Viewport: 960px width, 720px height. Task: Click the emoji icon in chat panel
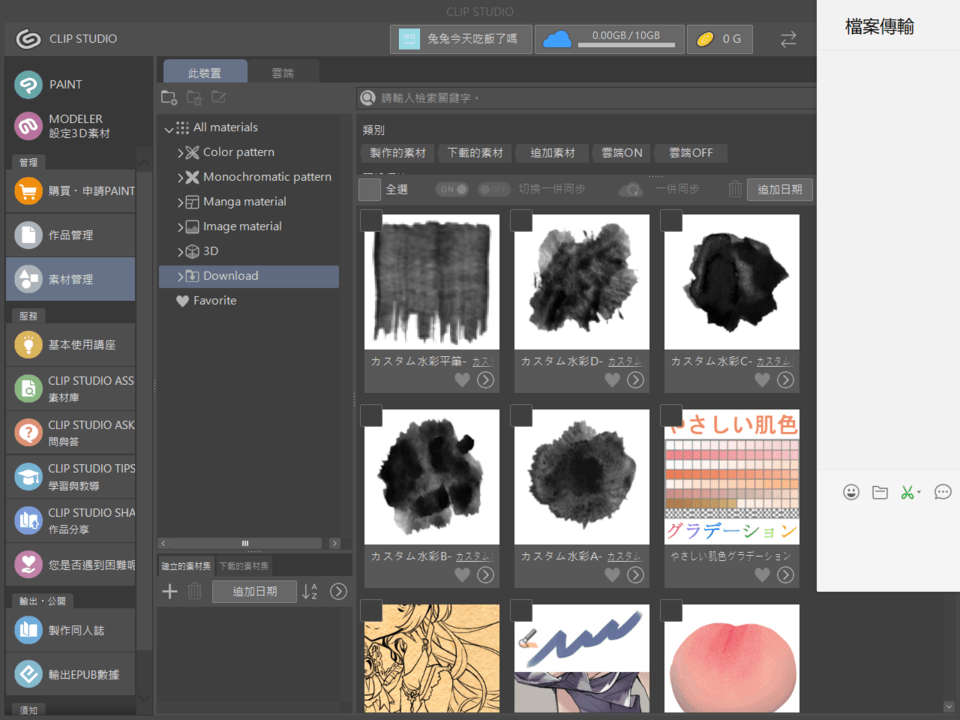pyautogui.click(x=851, y=492)
